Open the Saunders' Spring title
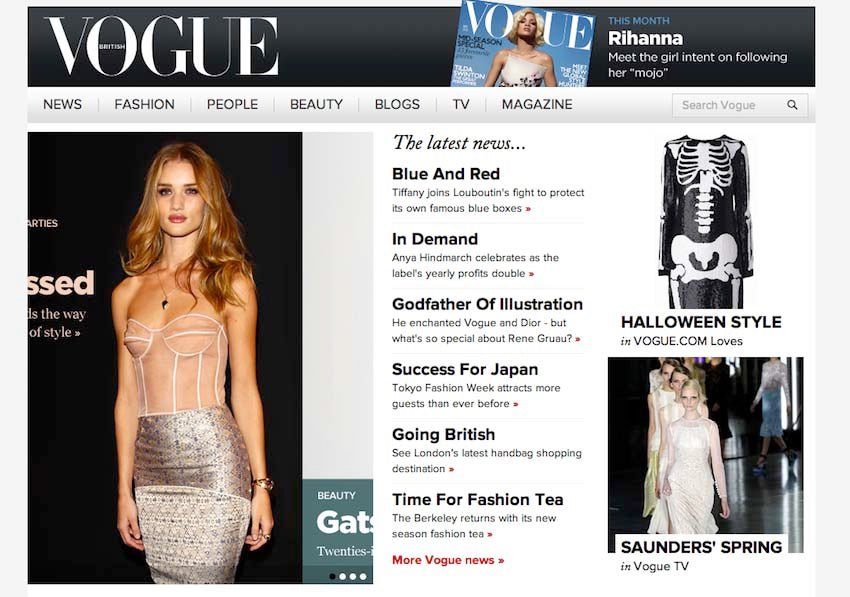The height and width of the screenshot is (597, 850). [701, 547]
